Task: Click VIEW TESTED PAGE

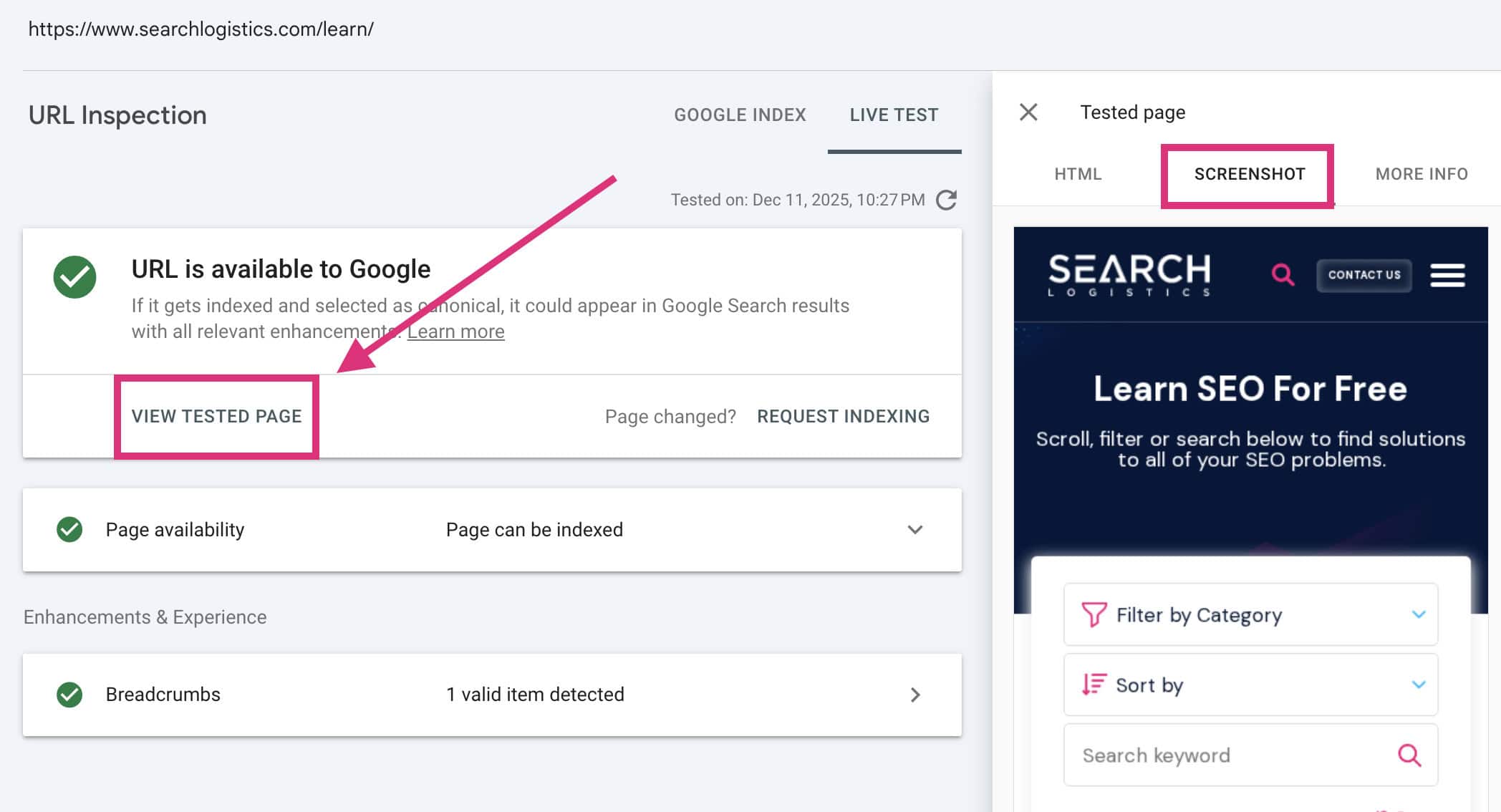Action: pos(217,416)
